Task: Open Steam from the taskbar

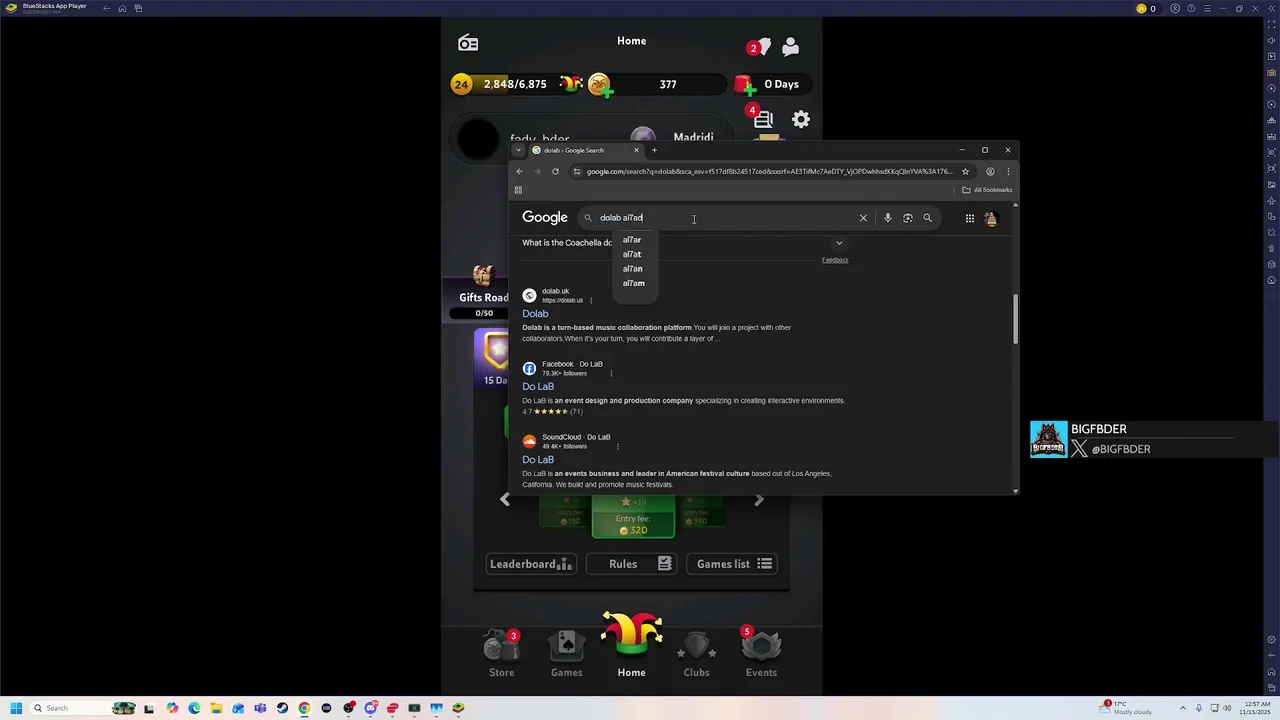Action: (282, 708)
